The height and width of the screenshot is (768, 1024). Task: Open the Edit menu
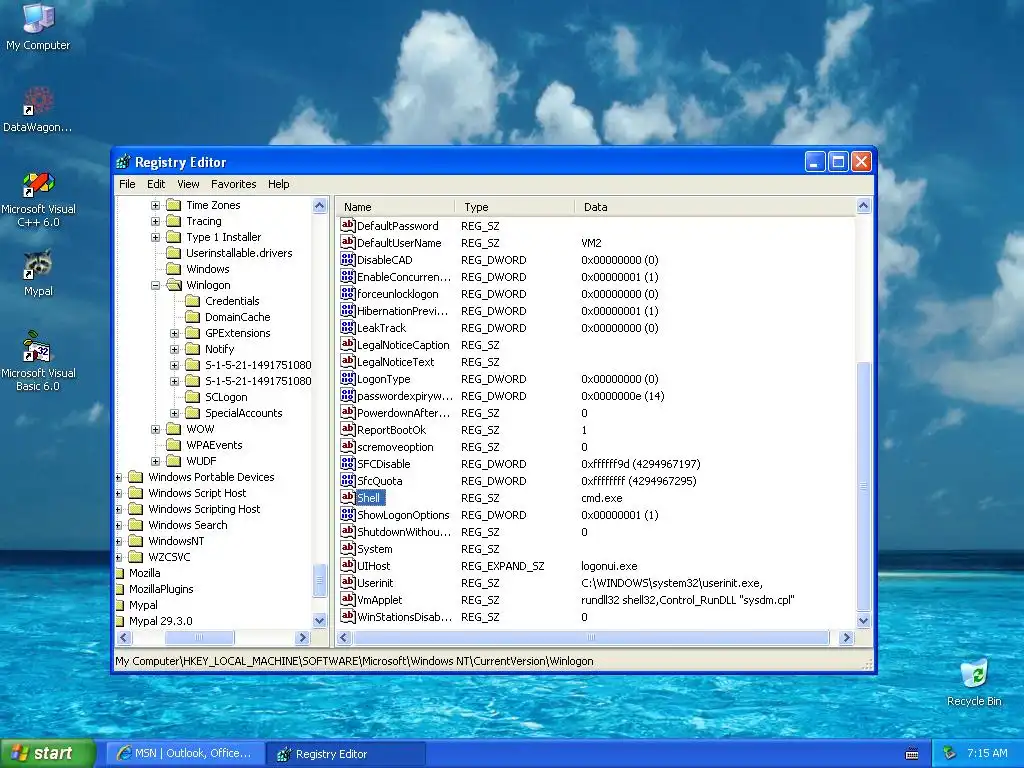(x=156, y=184)
